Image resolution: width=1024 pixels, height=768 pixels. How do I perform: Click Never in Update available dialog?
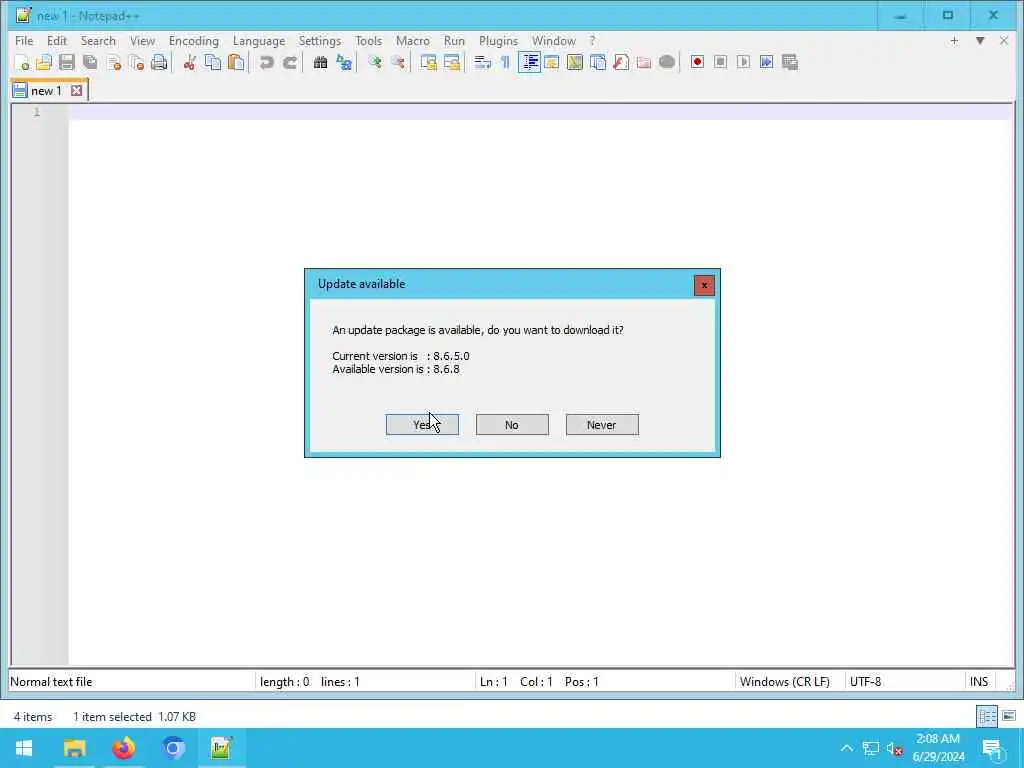(602, 424)
